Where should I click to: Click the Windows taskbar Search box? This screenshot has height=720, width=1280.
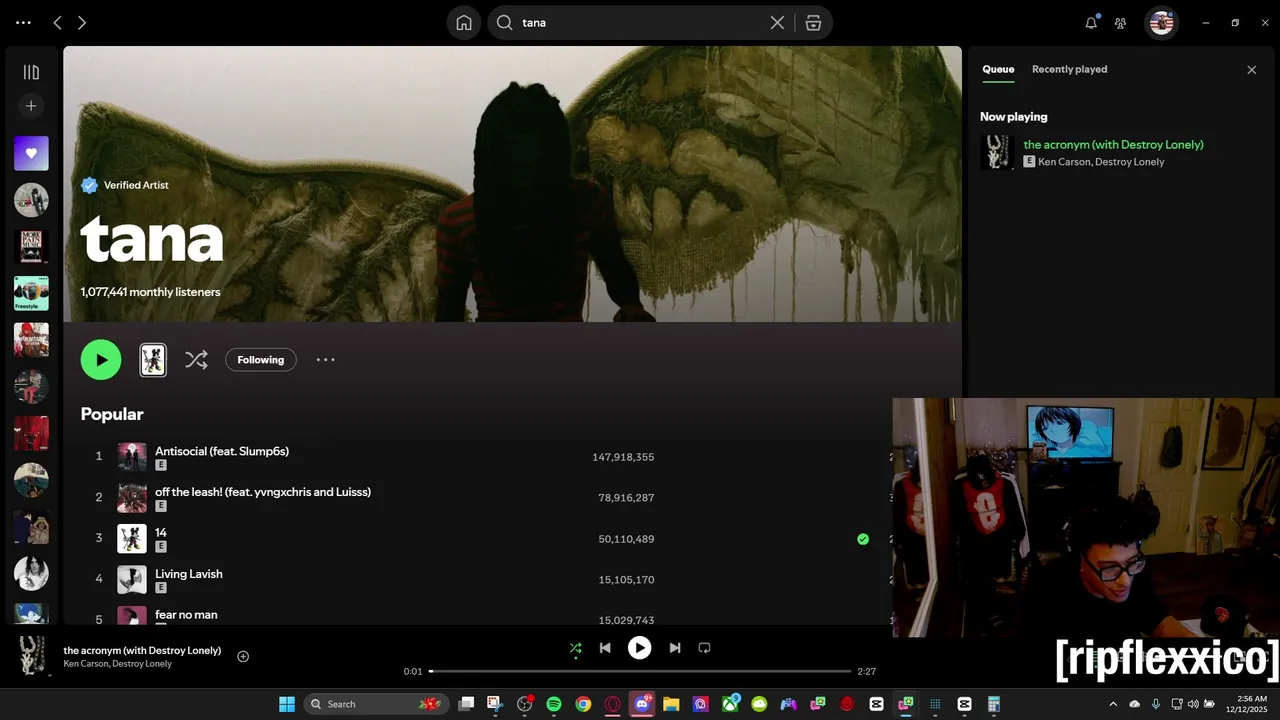click(374, 704)
